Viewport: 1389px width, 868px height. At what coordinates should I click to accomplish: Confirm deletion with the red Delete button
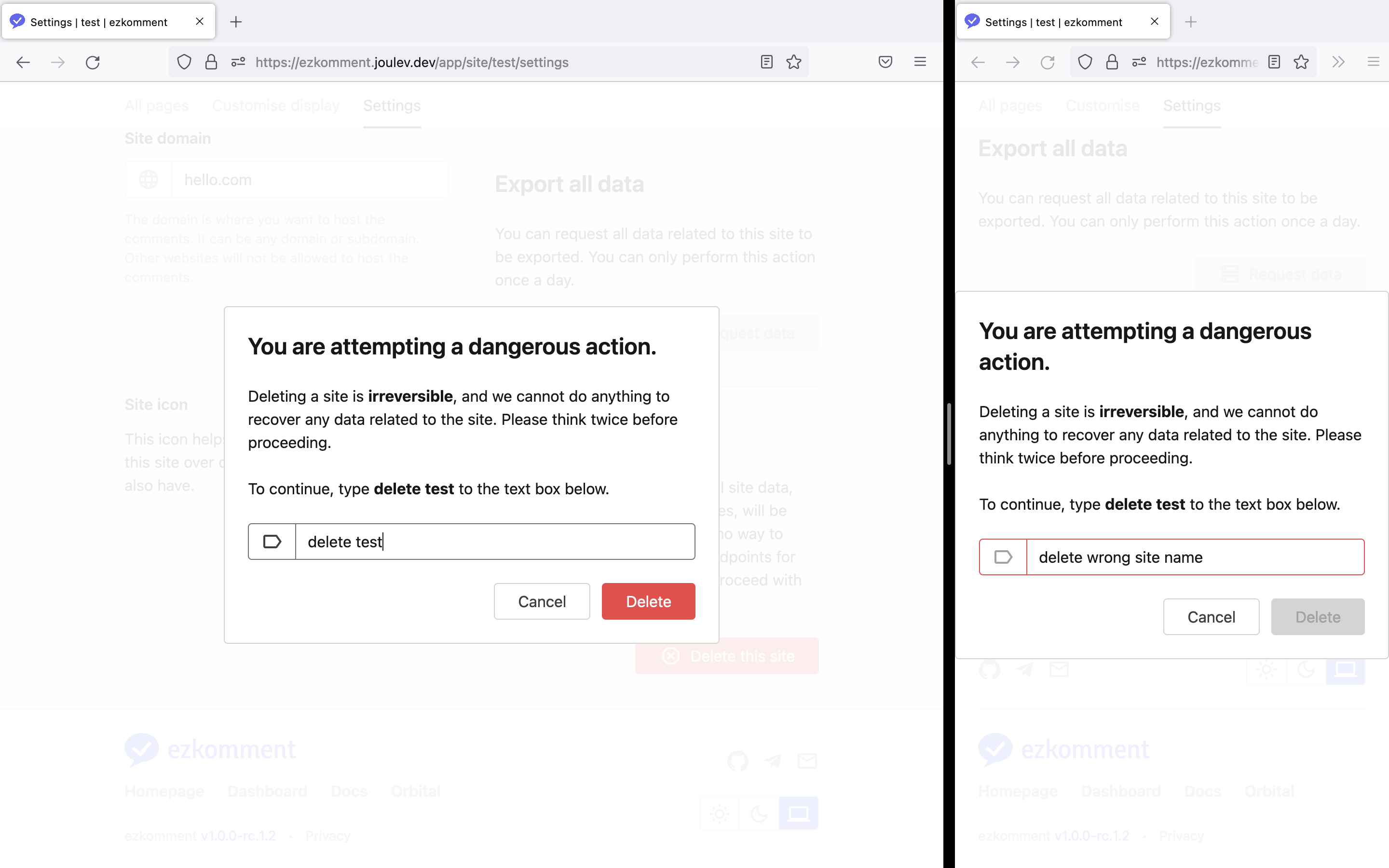point(648,601)
